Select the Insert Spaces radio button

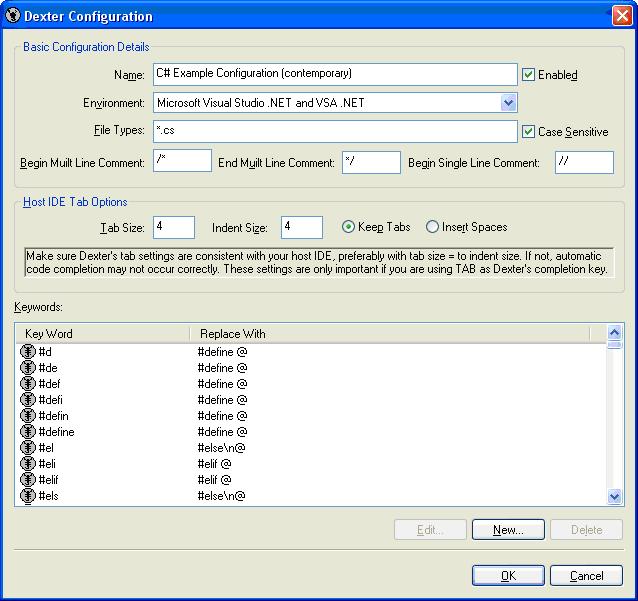pyautogui.click(x=432, y=227)
